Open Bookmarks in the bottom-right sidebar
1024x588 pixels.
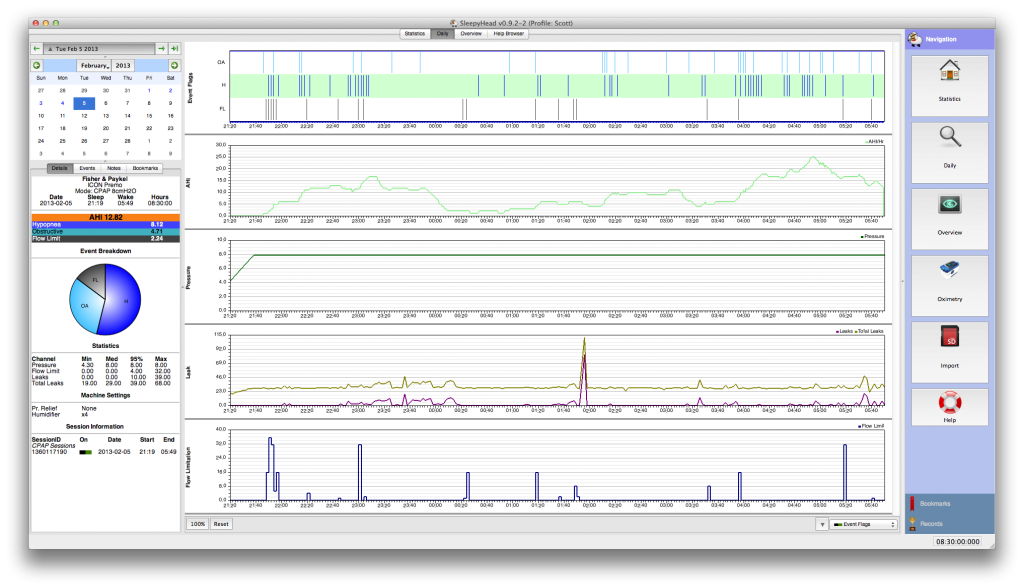click(935, 503)
